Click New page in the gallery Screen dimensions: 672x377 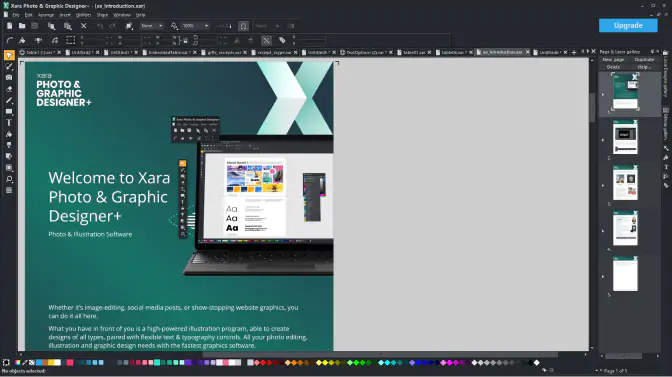pyautogui.click(x=613, y=60)
